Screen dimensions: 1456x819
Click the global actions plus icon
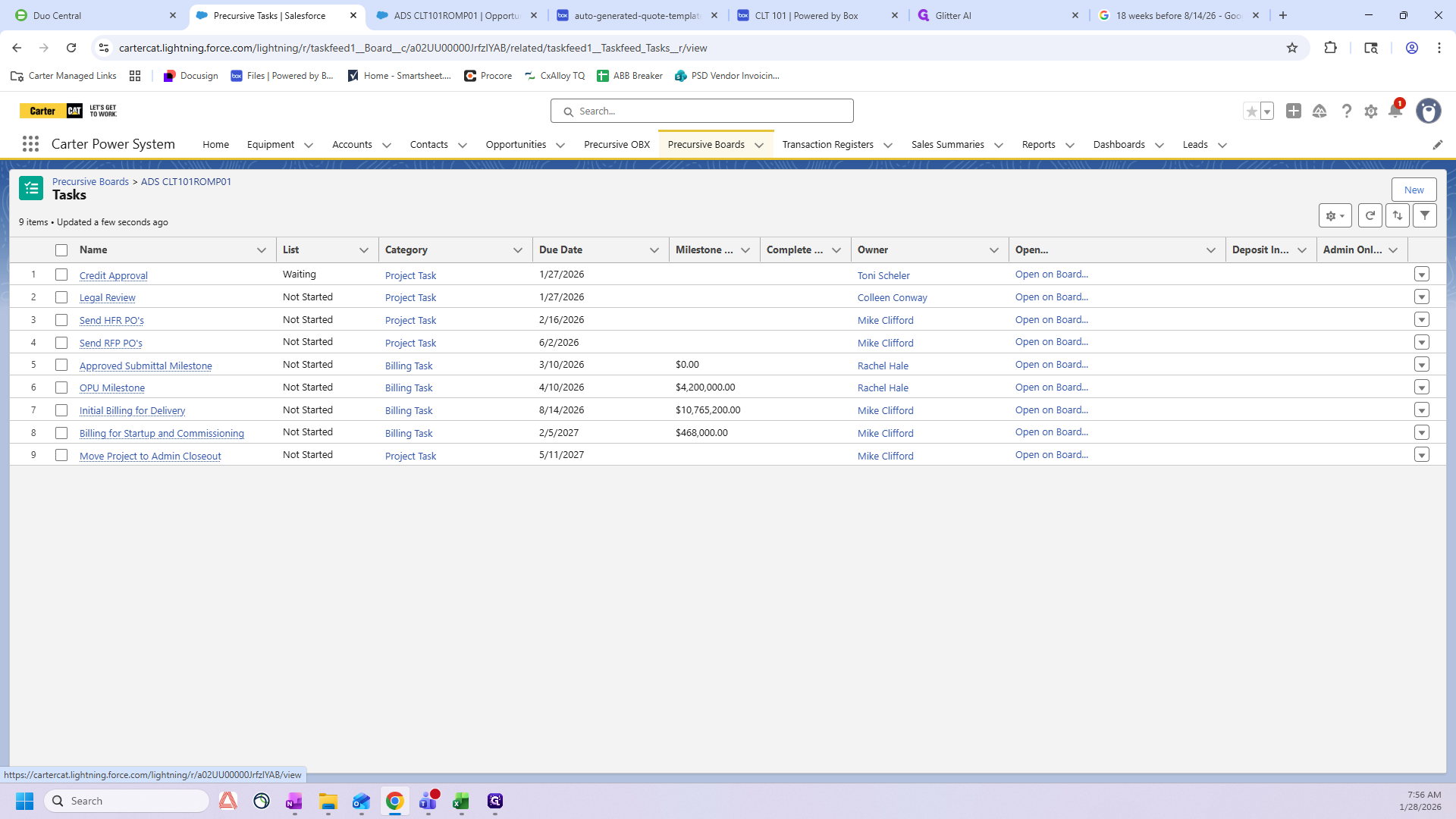click(1294, 111)
